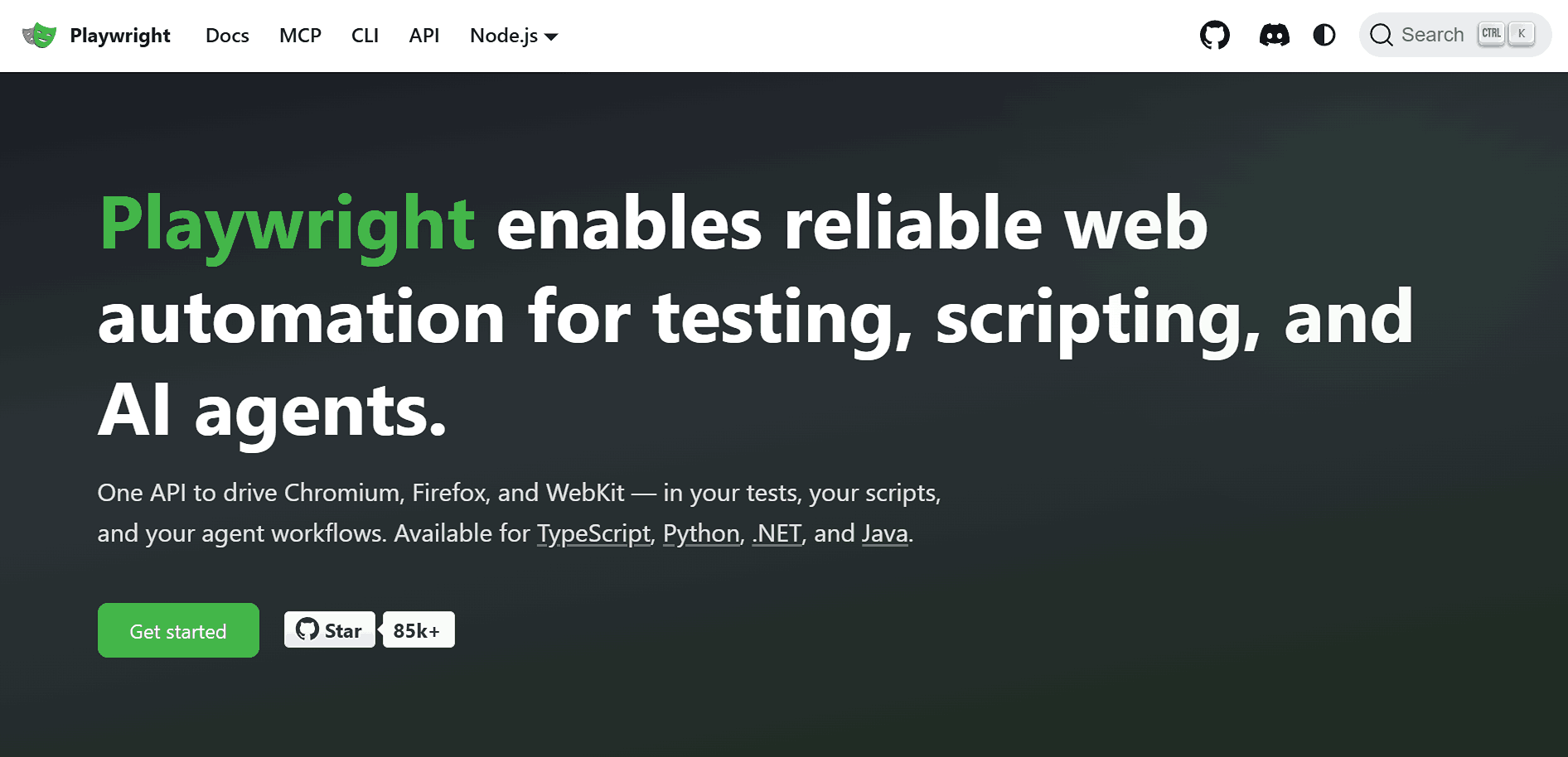Click the GitHub icon inside the Star button

click(x=308, y=629)
